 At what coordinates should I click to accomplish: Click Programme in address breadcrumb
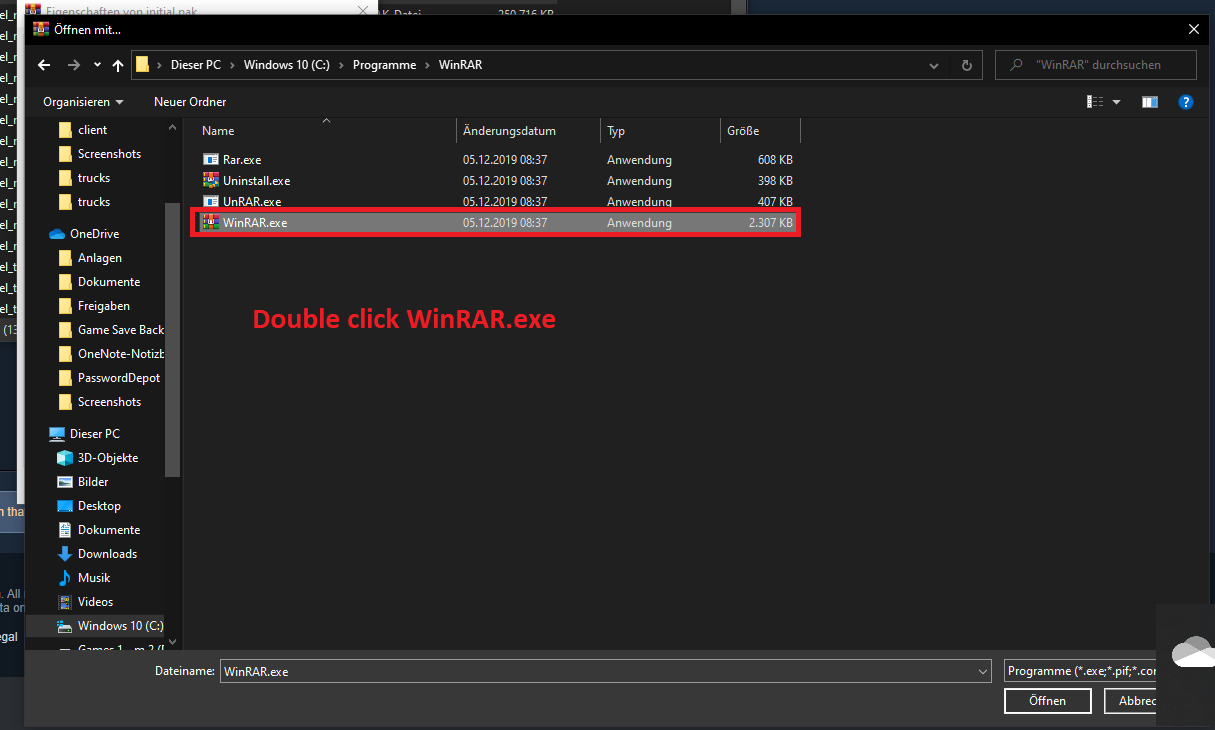pos(384,65)
